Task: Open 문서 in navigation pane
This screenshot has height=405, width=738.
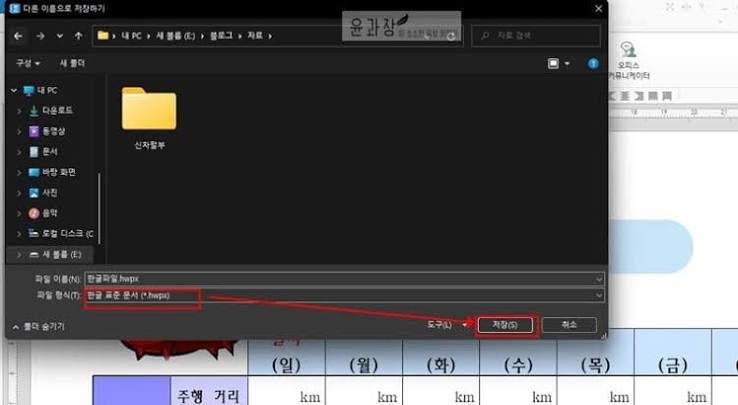Action: pos(50,152)
